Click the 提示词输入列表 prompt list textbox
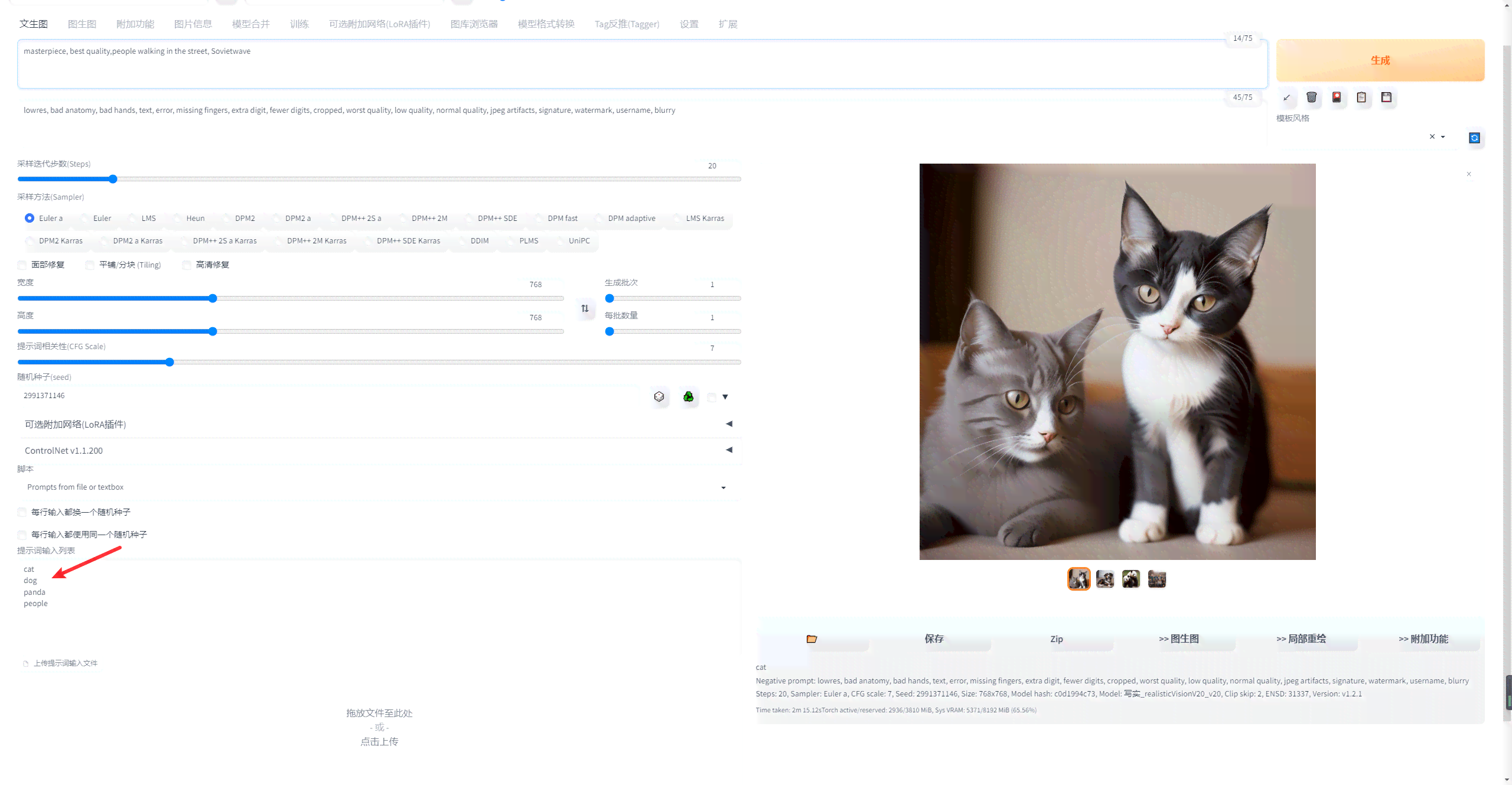Image resolution: width=1512 pixels, height=785 pixels. (379, 607)
